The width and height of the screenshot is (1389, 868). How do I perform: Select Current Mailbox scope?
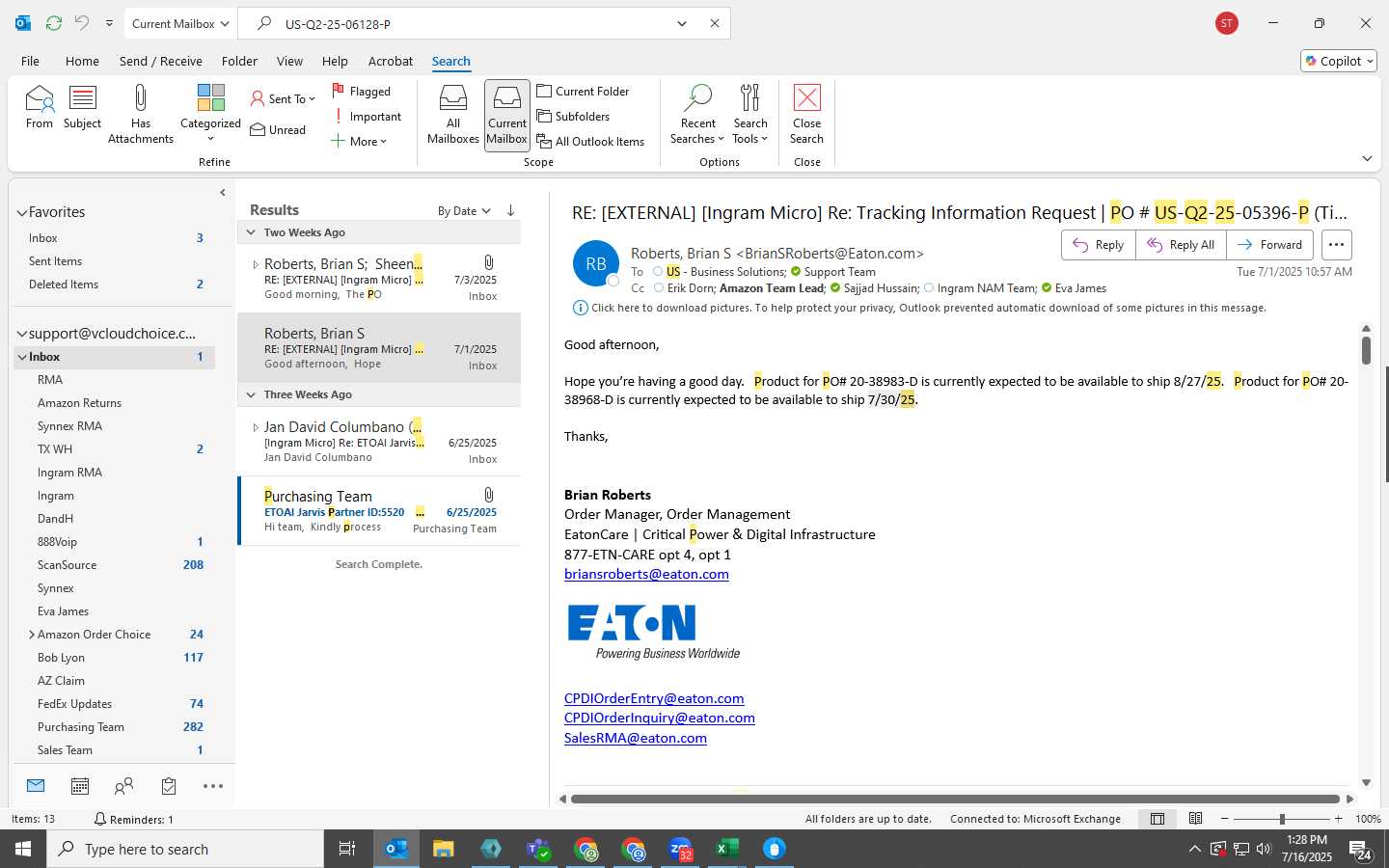(x=506, y=114)
